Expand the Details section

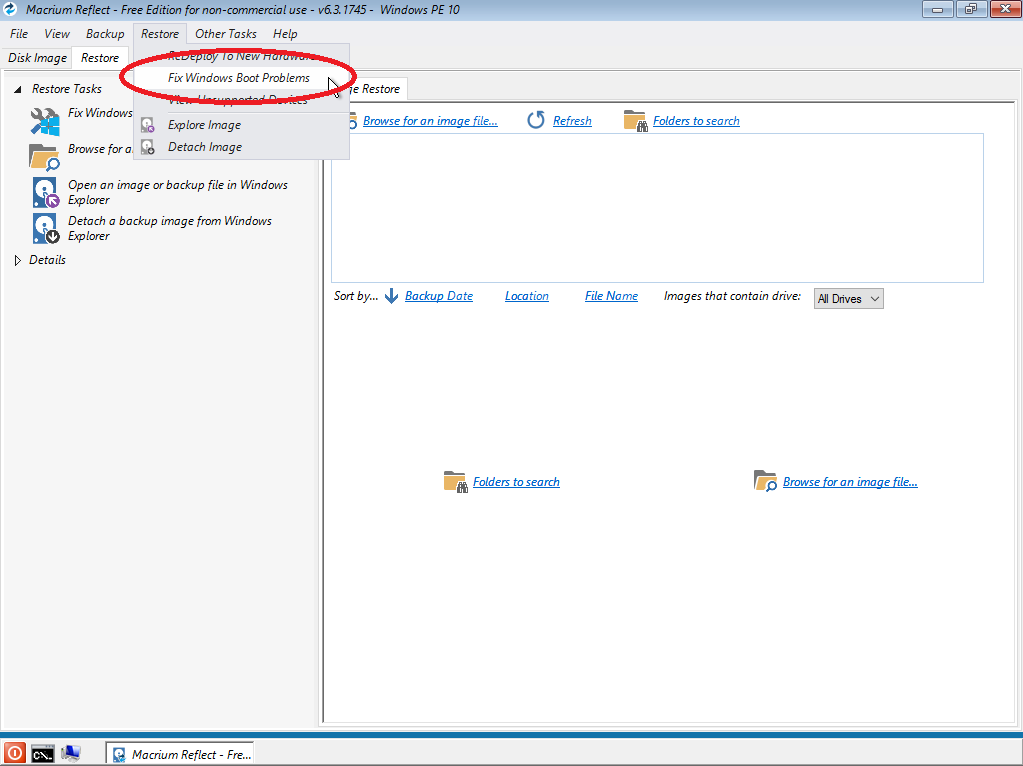click(x=18, y=260)
